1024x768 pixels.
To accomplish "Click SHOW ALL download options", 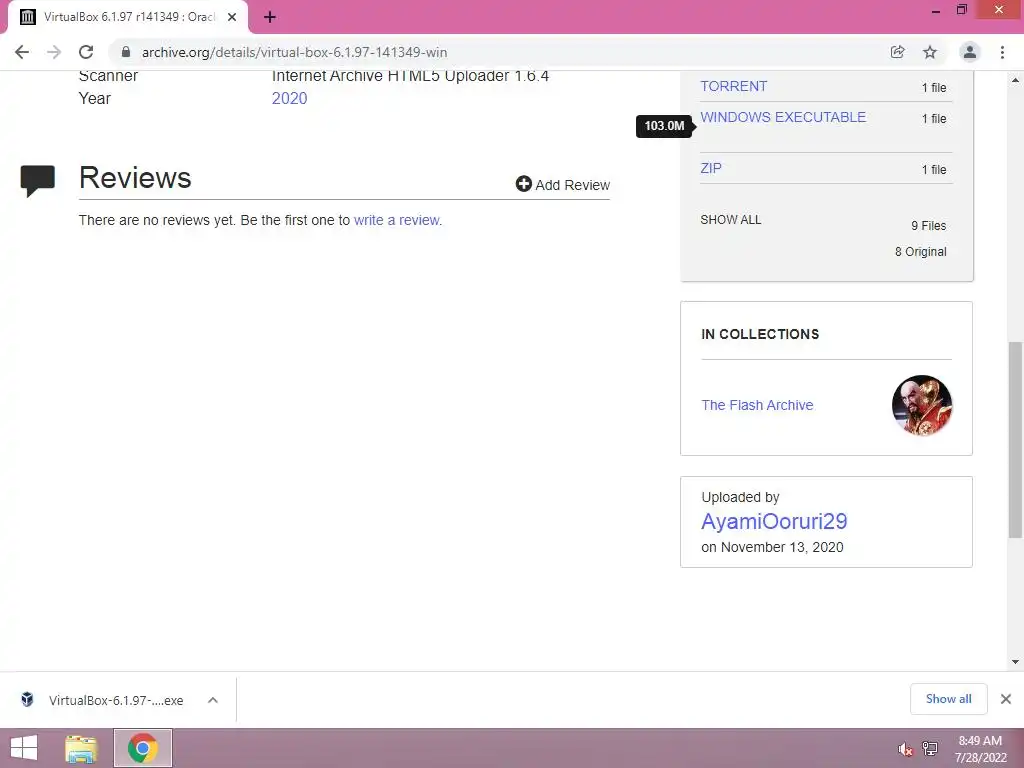I will pos(731,219).
